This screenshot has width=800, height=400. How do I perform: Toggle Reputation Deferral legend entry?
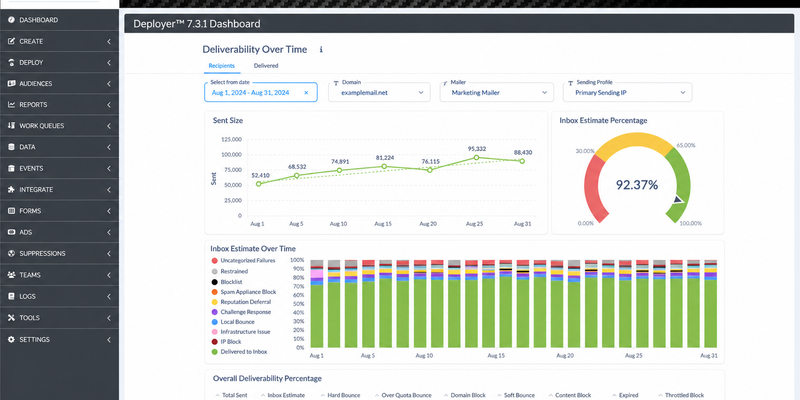(x=241, y=302)
